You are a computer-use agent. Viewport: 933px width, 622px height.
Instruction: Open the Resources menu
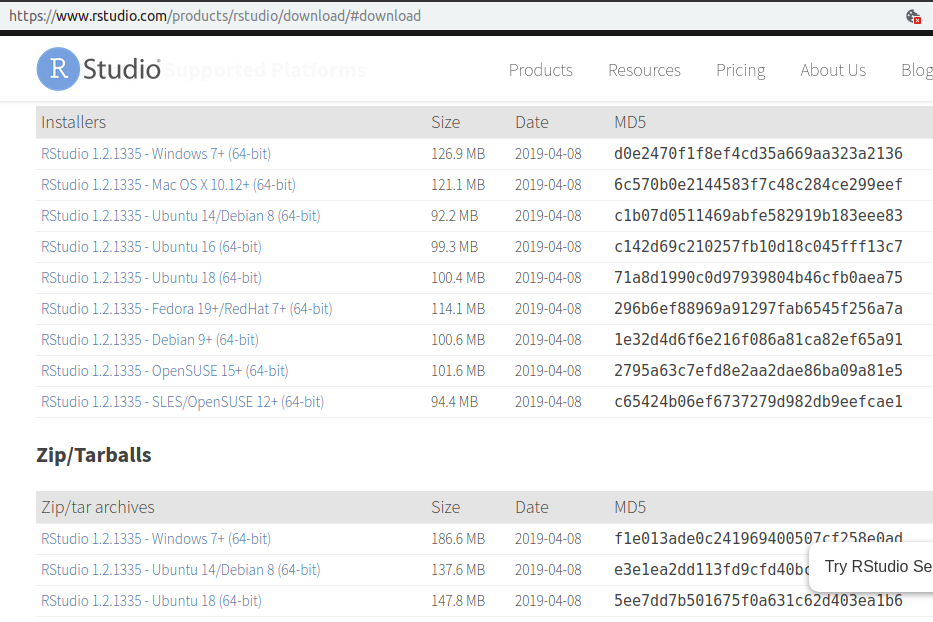(x=644, y=70)
